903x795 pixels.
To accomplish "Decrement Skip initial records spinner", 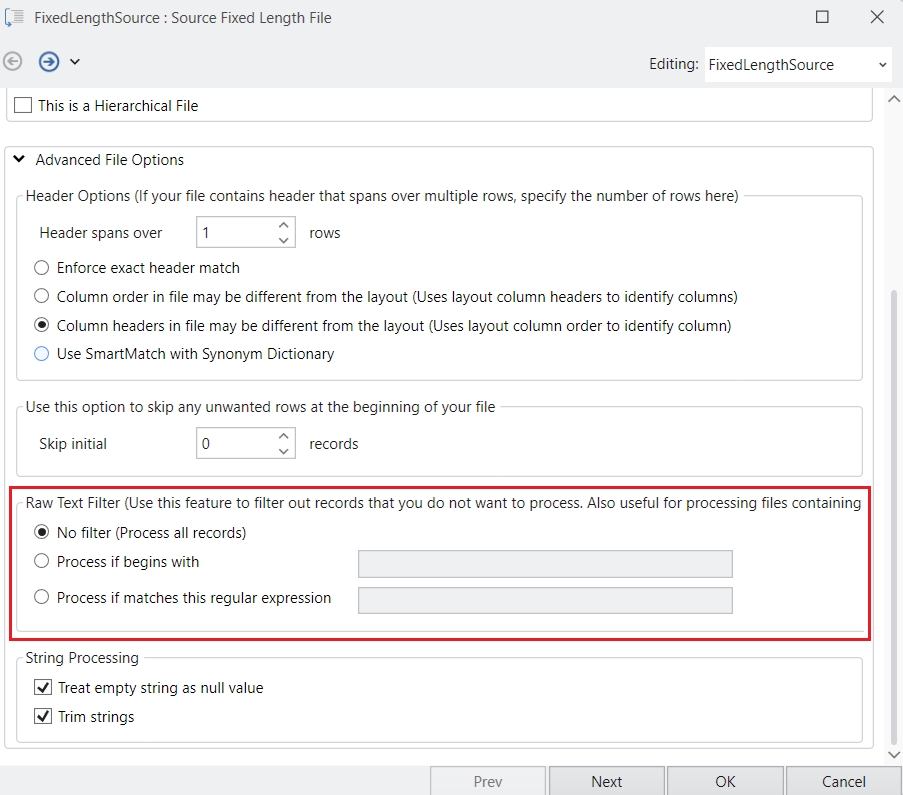I will click(284, 451).
